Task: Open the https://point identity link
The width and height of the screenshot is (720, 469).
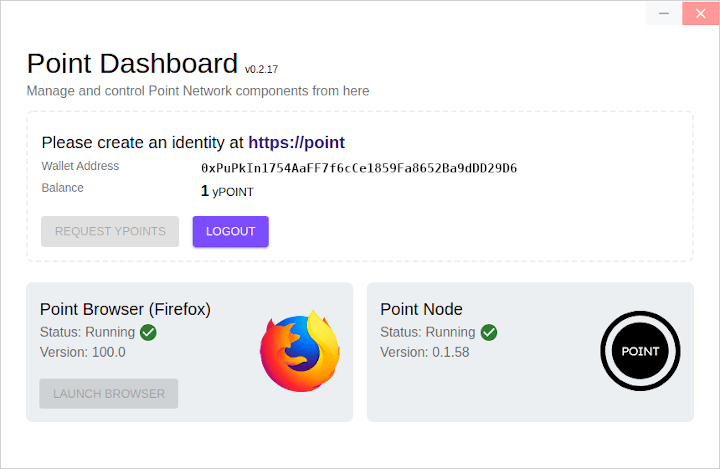Action: coord(296,142)
